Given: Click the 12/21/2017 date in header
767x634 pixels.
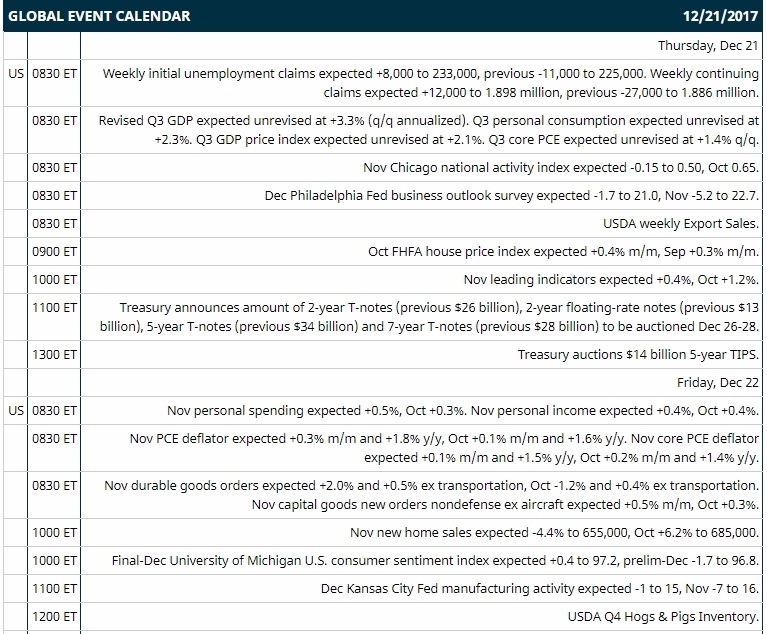Looking at the screenshot, I should [x=720, y=16].
